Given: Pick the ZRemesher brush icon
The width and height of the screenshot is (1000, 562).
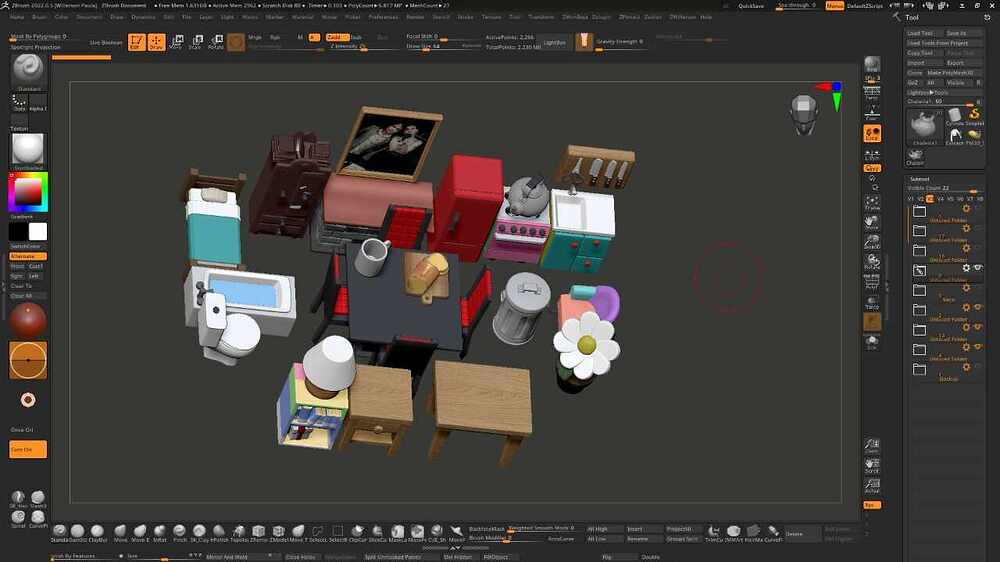Looking at the screenshot, I should [258, 532].
